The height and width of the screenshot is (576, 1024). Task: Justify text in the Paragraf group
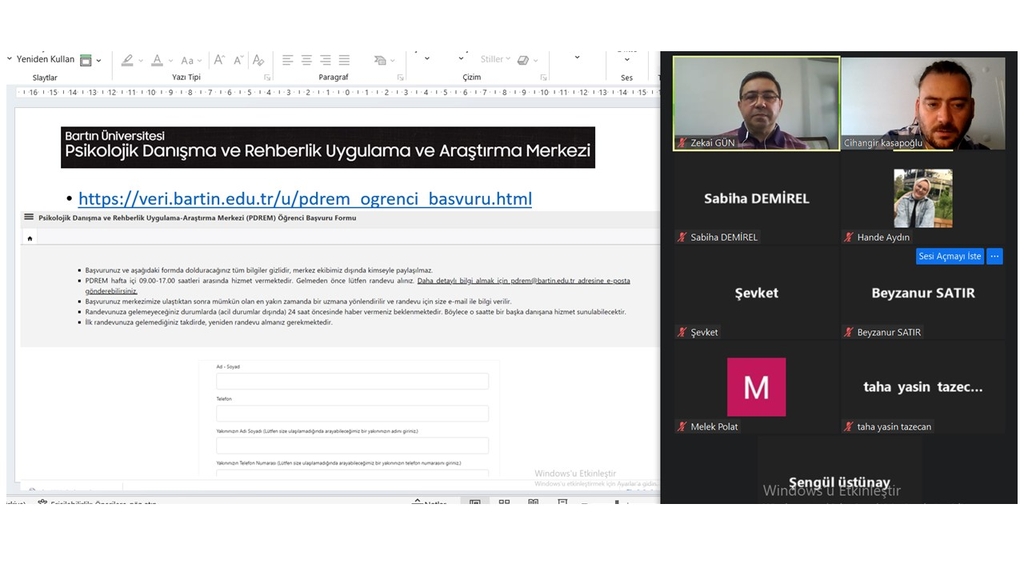(344, 60)
